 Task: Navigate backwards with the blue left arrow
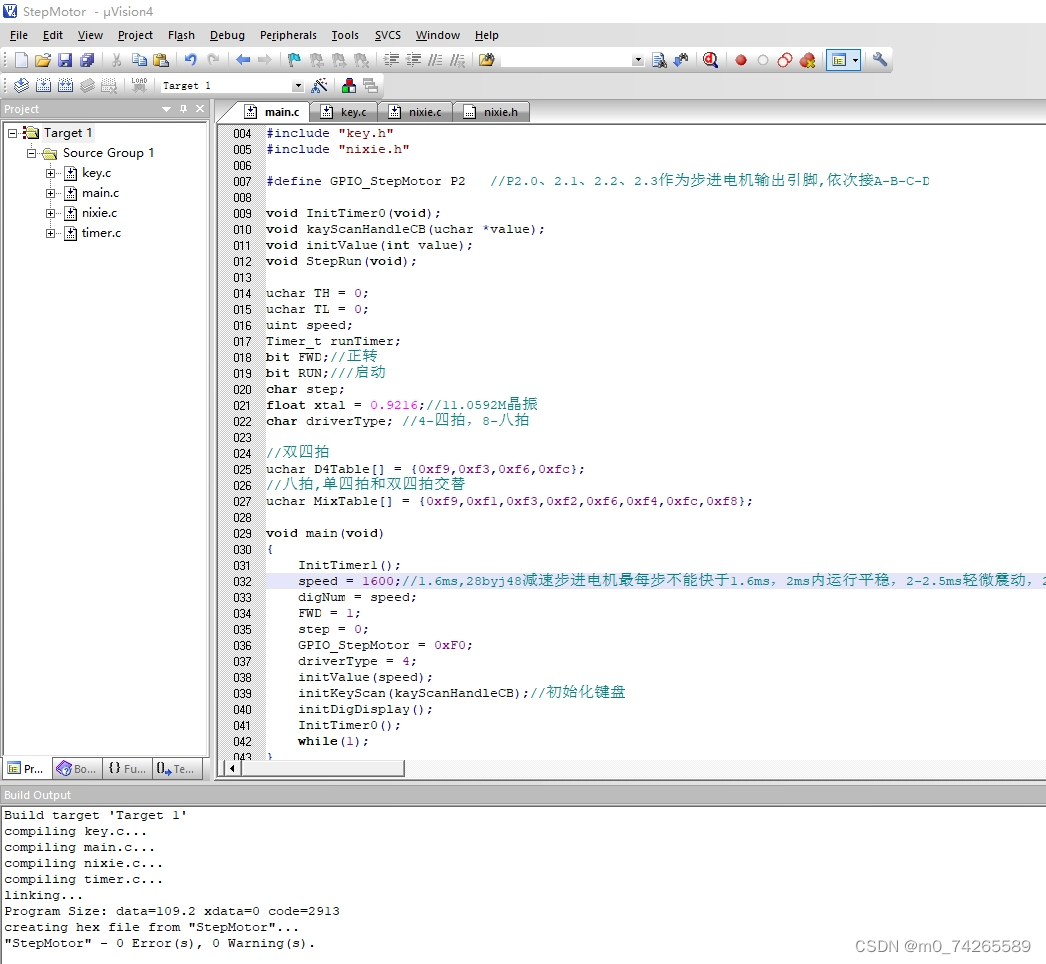(x=243, y=60)
